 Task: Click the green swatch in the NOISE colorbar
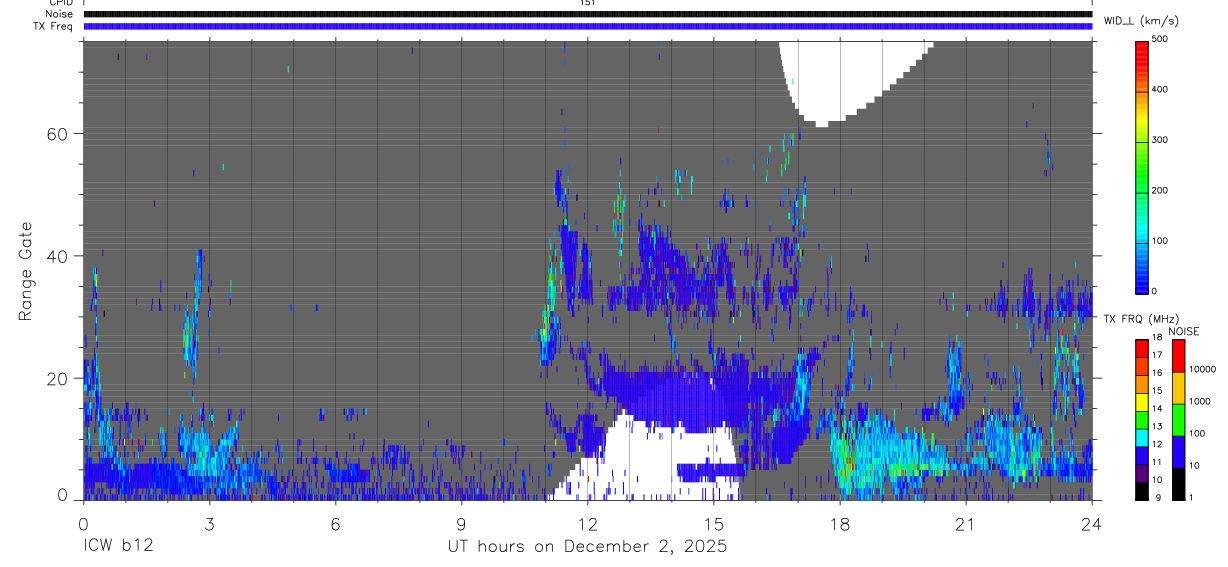tap(1178, 419)
